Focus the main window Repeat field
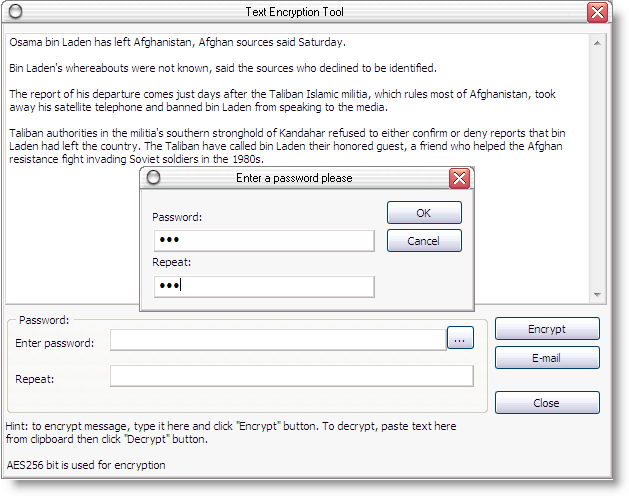Image resolution: width=629 pixels, height=496 pixels. coord(292,376)
